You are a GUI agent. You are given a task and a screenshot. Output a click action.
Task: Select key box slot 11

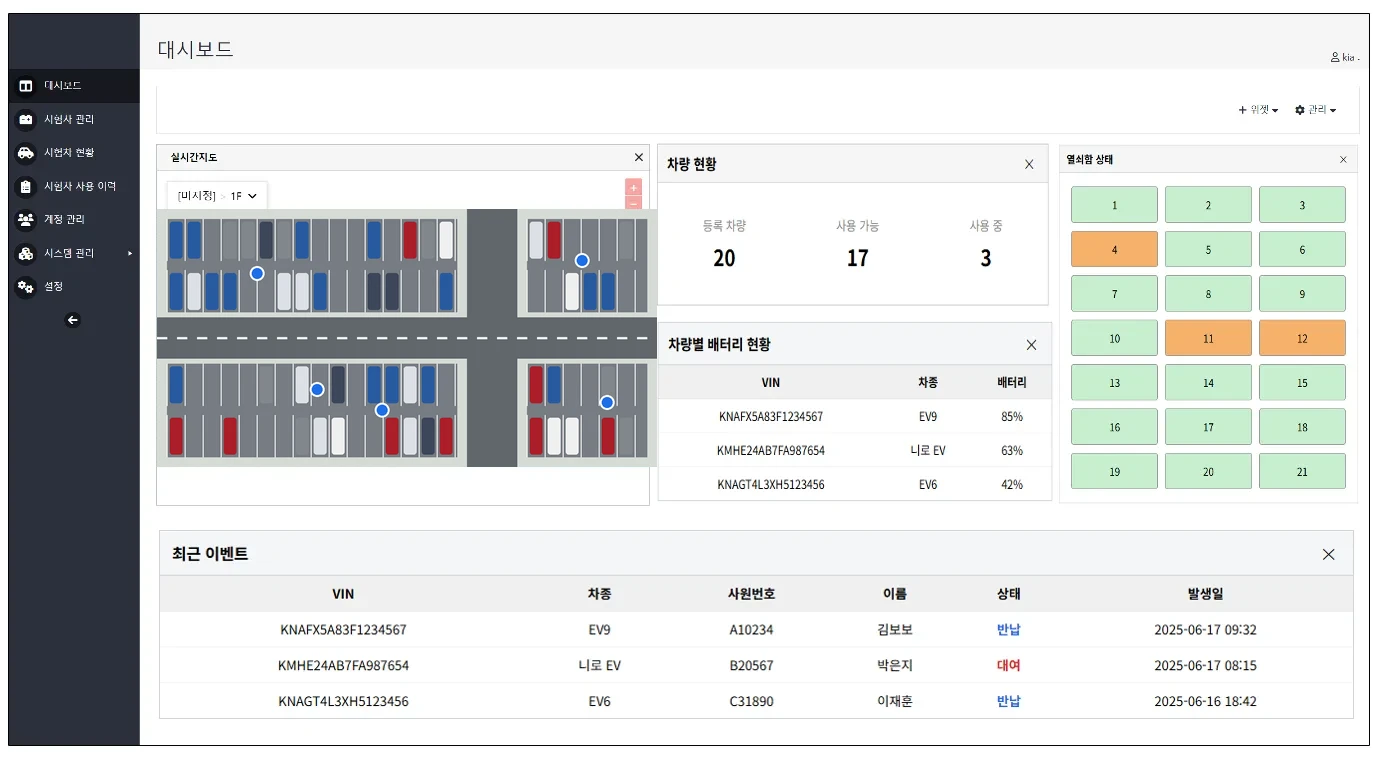click(x=1208, y=339)
